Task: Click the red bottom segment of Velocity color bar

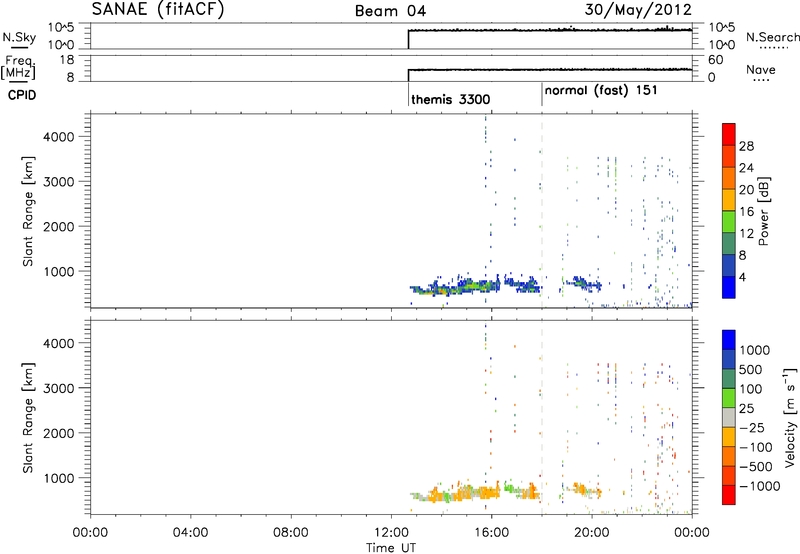Action: 729,495
